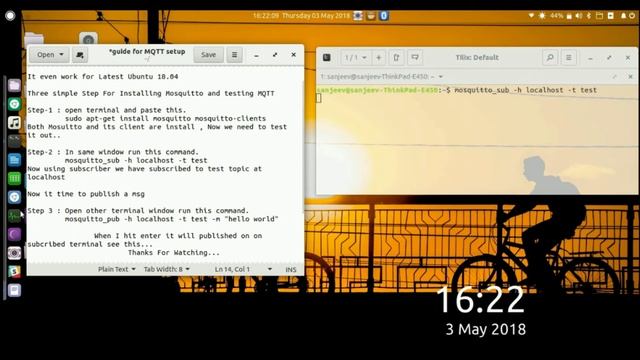
Task: Click the new document icon in gedit
Action: click(80, 55)
